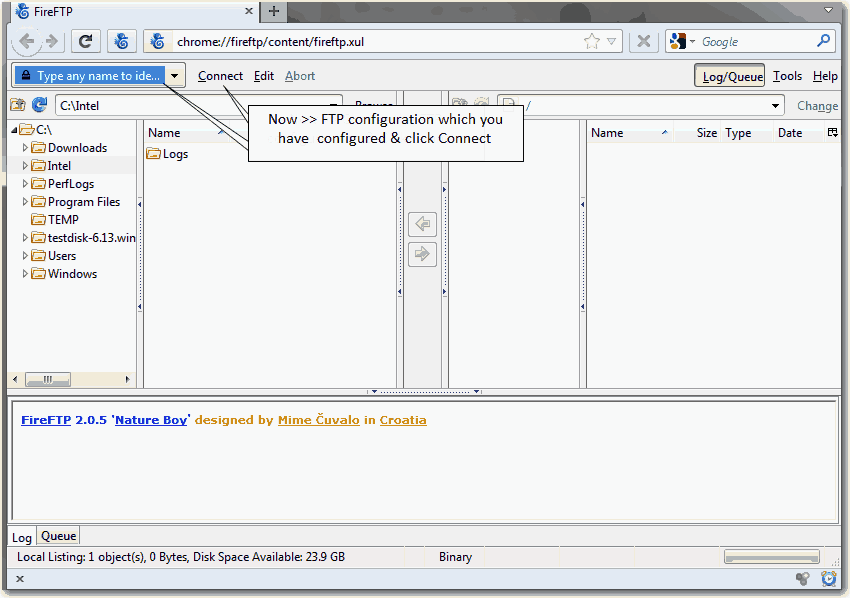Toggle the Log/Queue panel button

[x=730, y=76]
